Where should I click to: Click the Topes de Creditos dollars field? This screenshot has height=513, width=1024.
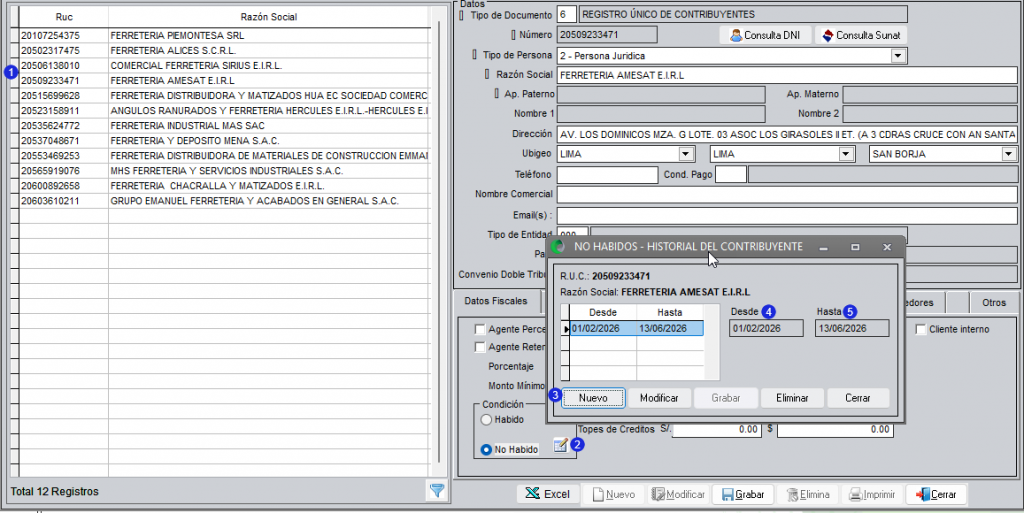point(835,429)
